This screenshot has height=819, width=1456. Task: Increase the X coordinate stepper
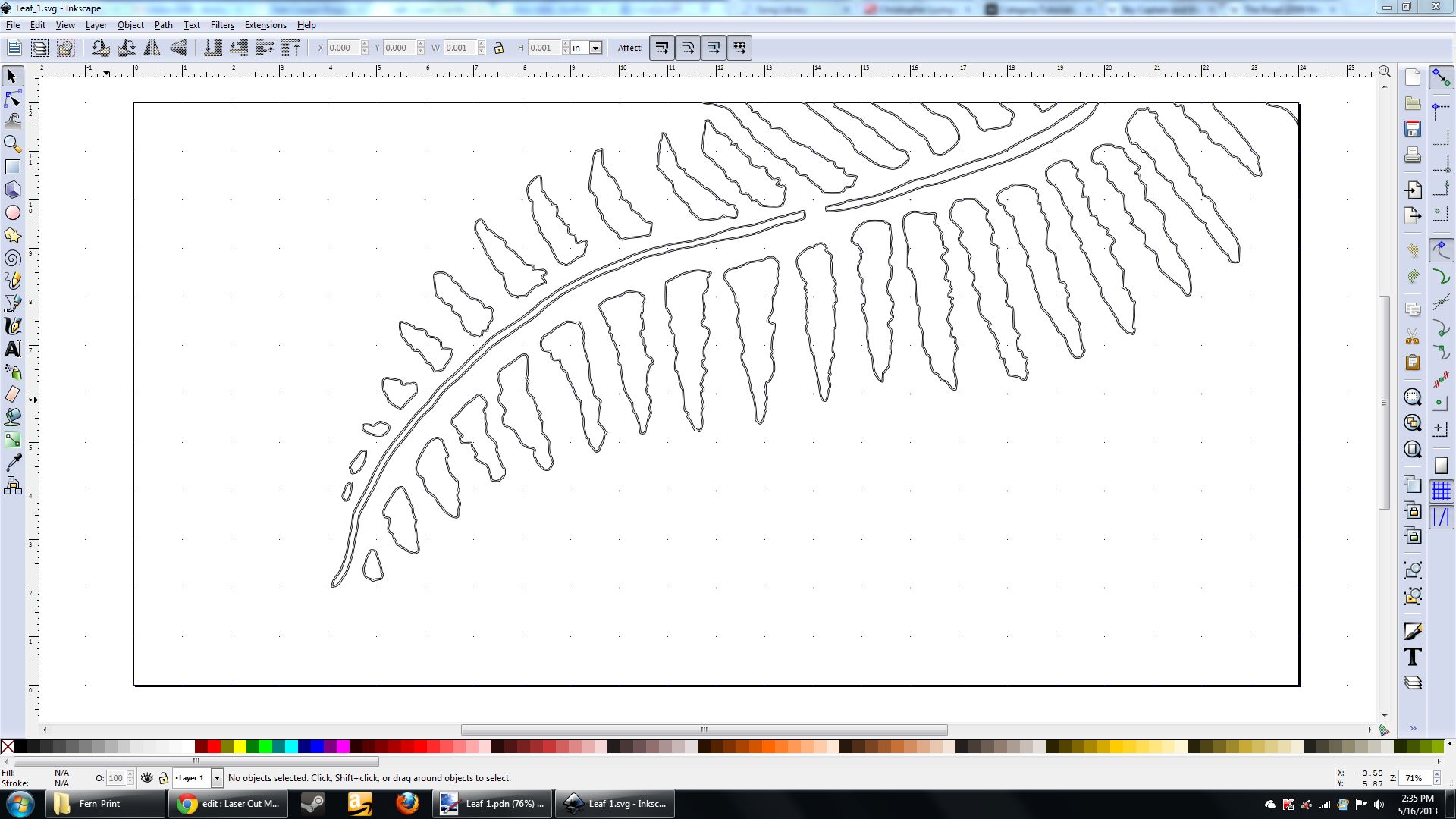[365, 44]
